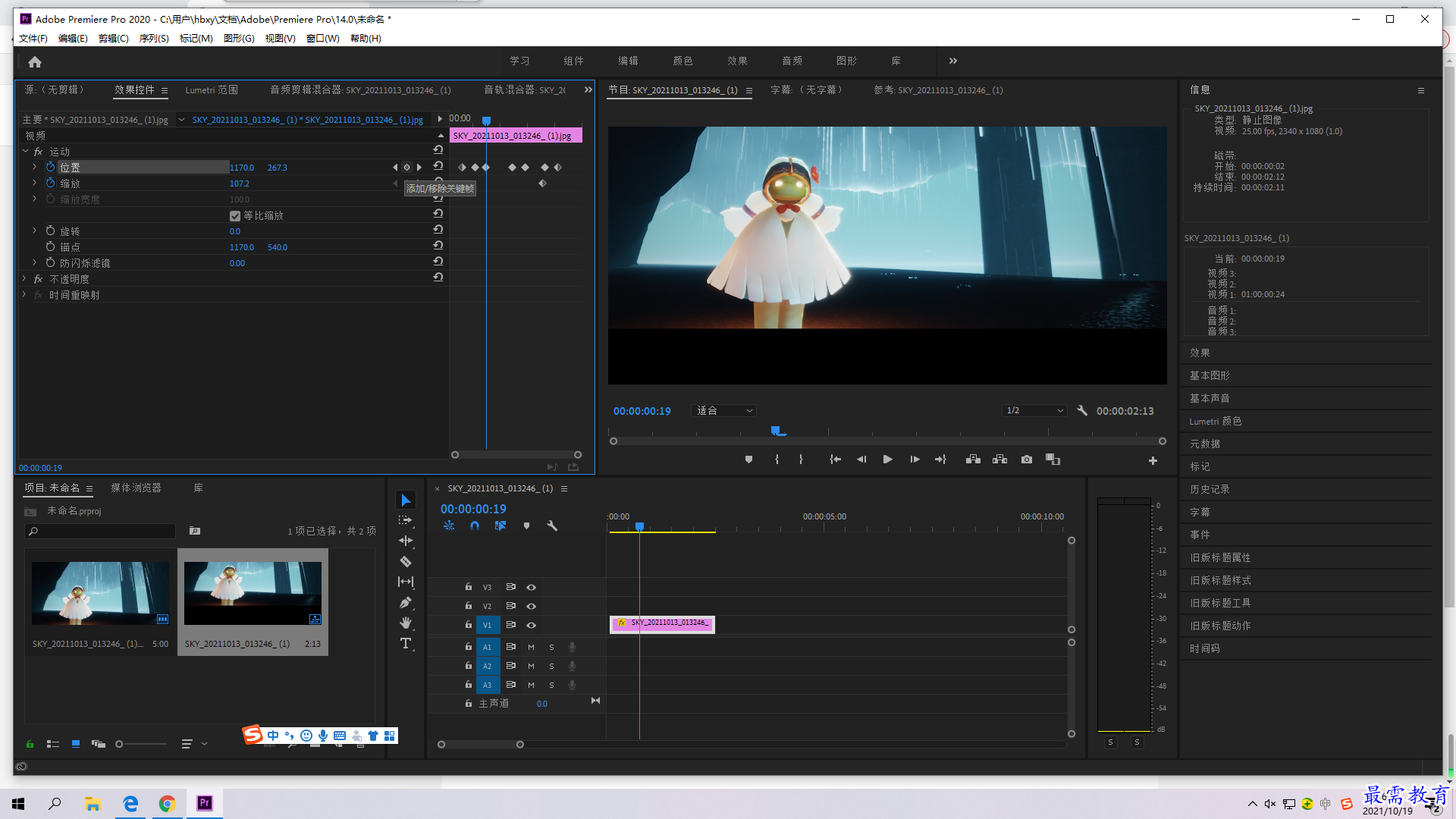Toggle lock on track V1
The height and width of the screenshot is (819, 1456).
468,624
